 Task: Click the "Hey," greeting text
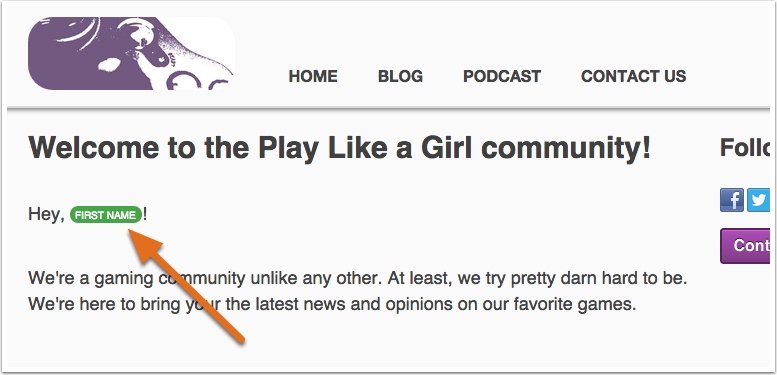(x=47, y=215)
